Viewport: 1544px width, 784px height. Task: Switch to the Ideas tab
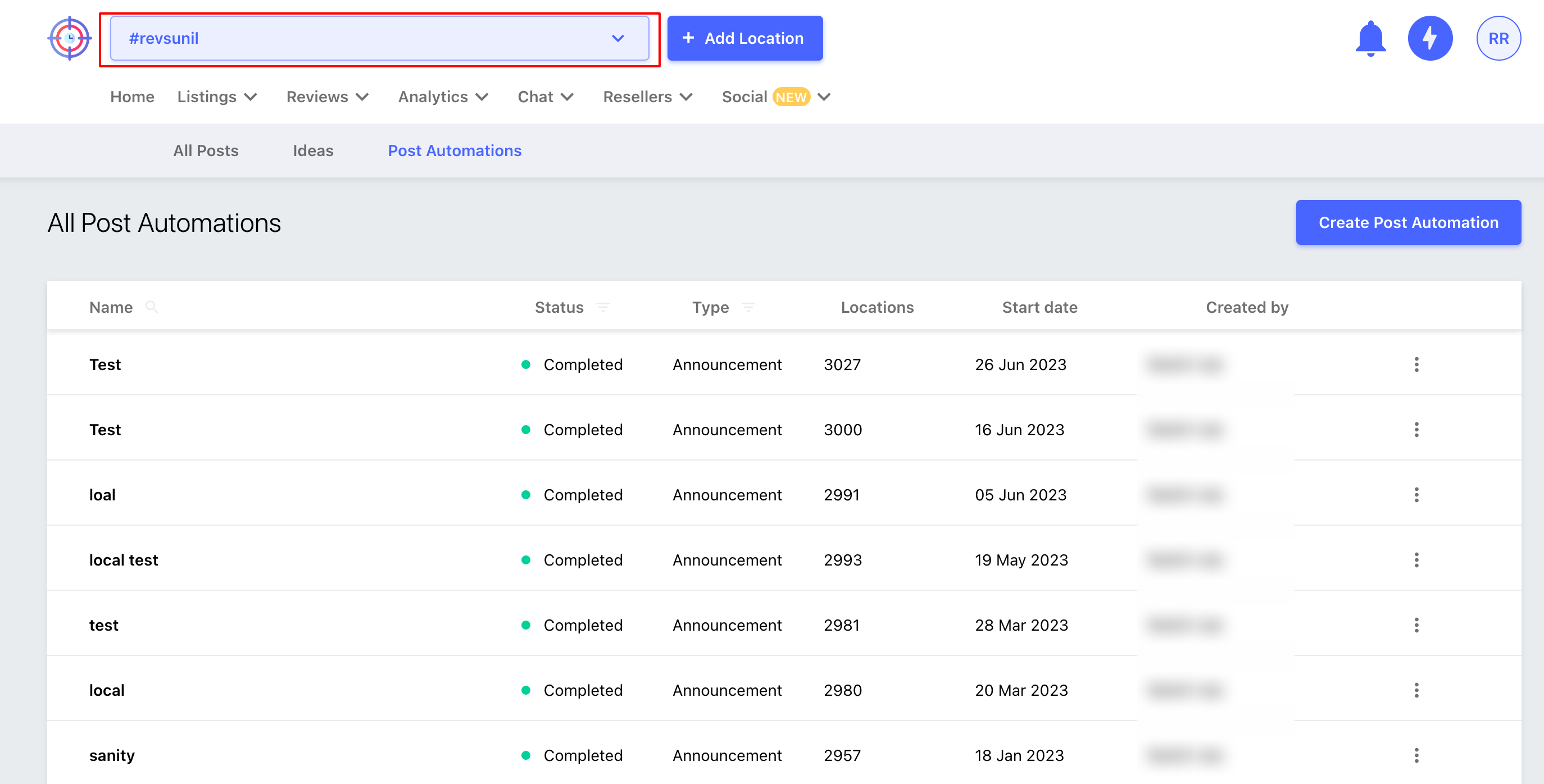(313, 151)
